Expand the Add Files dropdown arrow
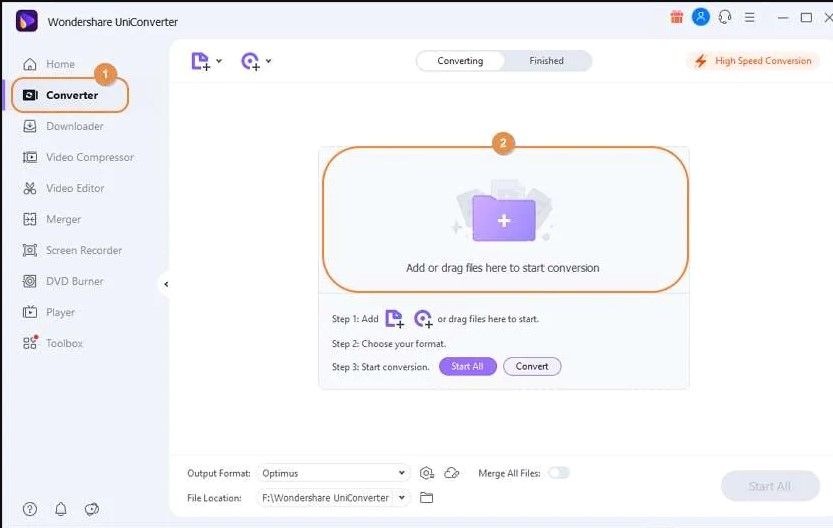 [219, 61]
